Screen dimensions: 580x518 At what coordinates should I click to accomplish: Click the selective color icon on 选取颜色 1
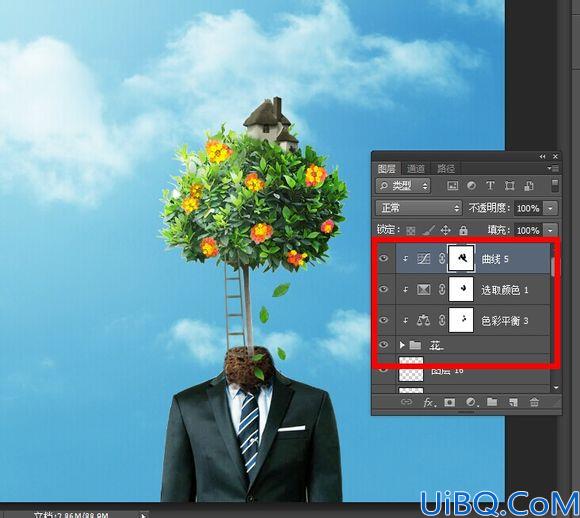[x=424, y=289]
